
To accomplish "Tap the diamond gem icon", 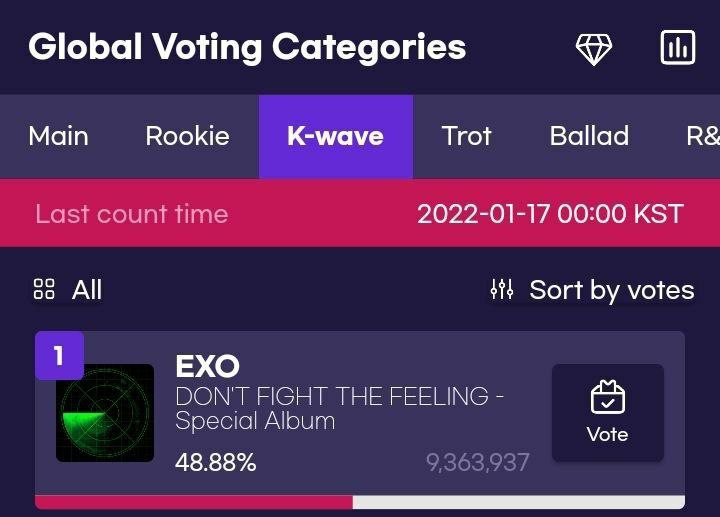I will tap(594, 49).
